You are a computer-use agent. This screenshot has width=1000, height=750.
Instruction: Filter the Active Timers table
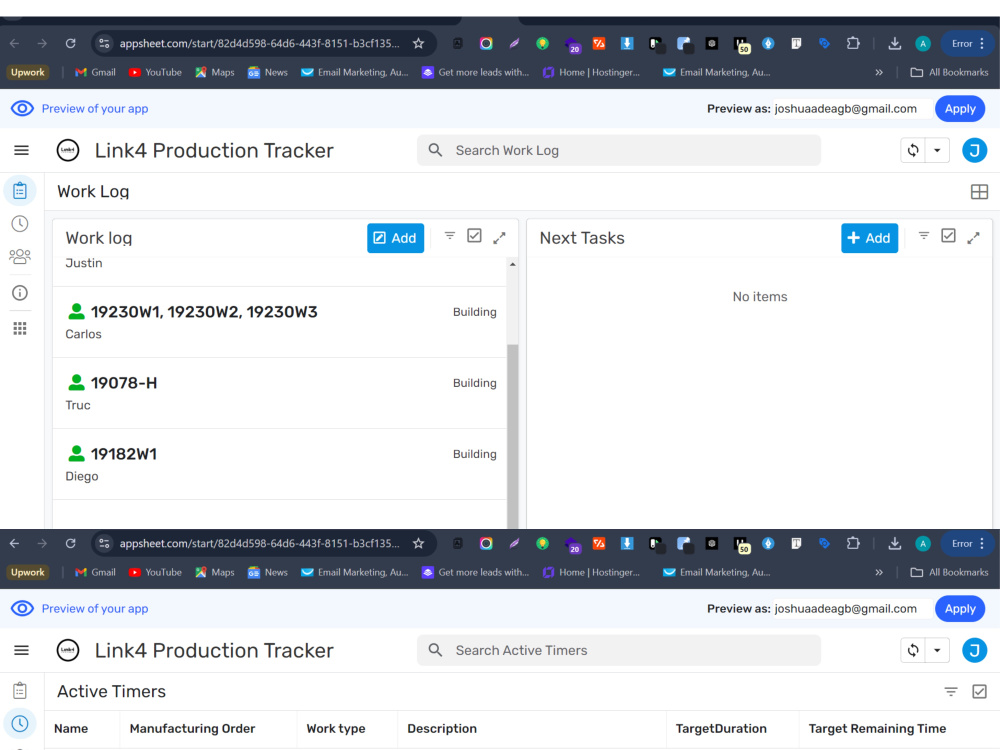(951, 691)
